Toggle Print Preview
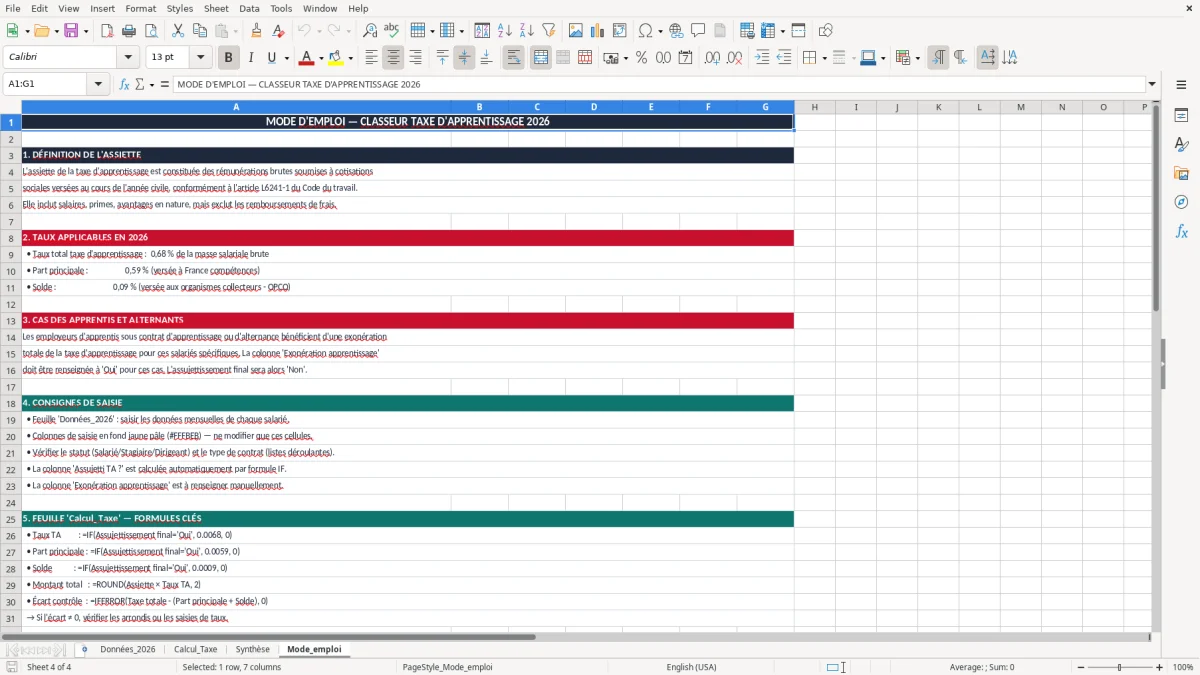 click(x=151, y=31)
